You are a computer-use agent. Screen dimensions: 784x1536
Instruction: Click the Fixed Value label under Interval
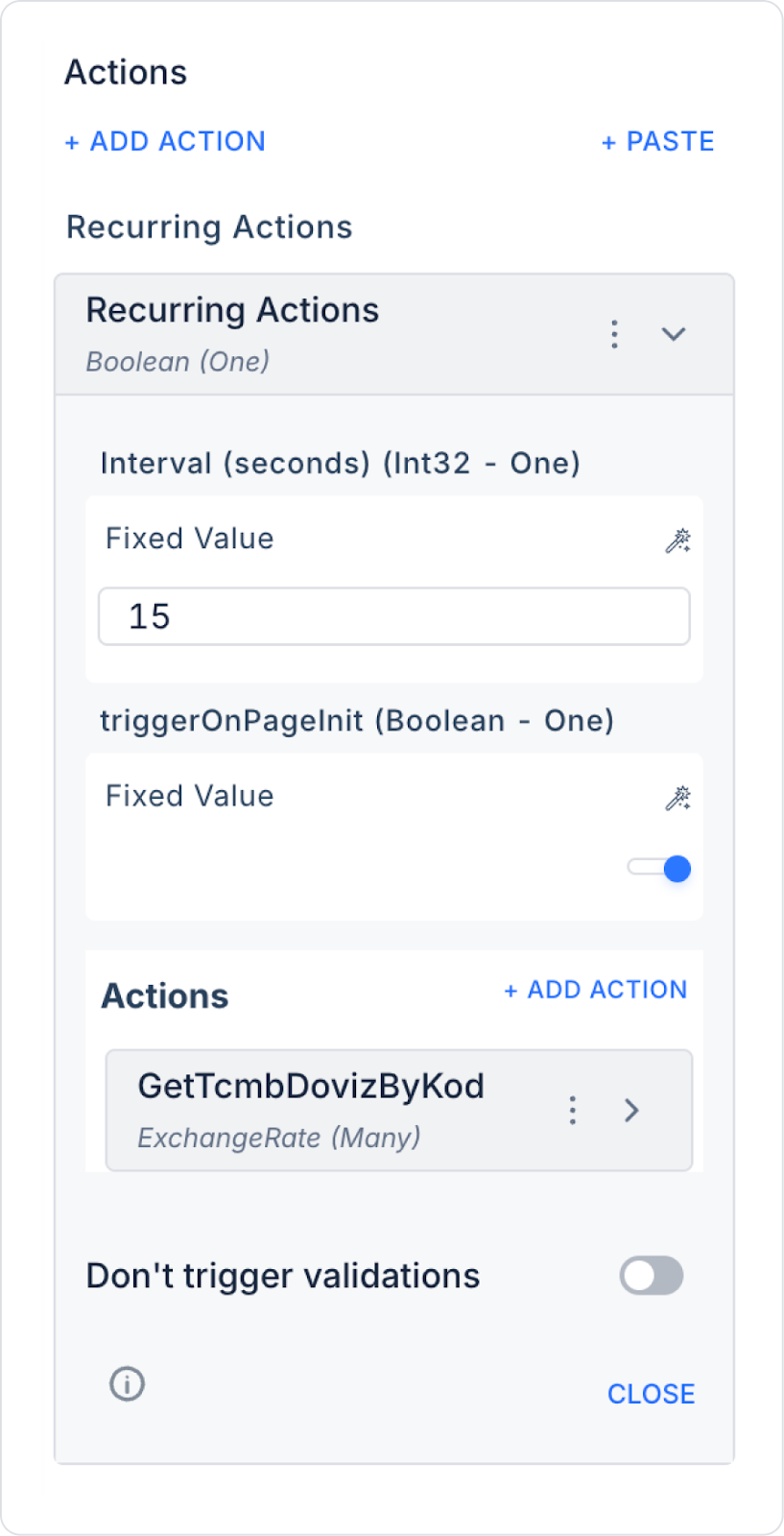click(x=190, y=539)
